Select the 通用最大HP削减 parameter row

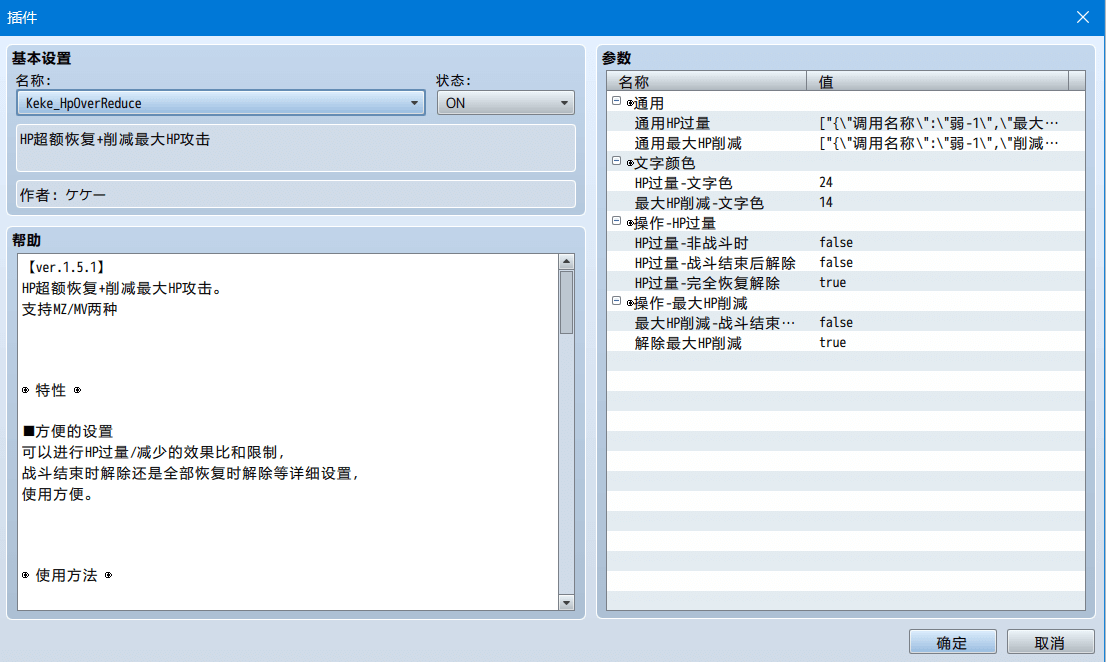pos(846,143)
